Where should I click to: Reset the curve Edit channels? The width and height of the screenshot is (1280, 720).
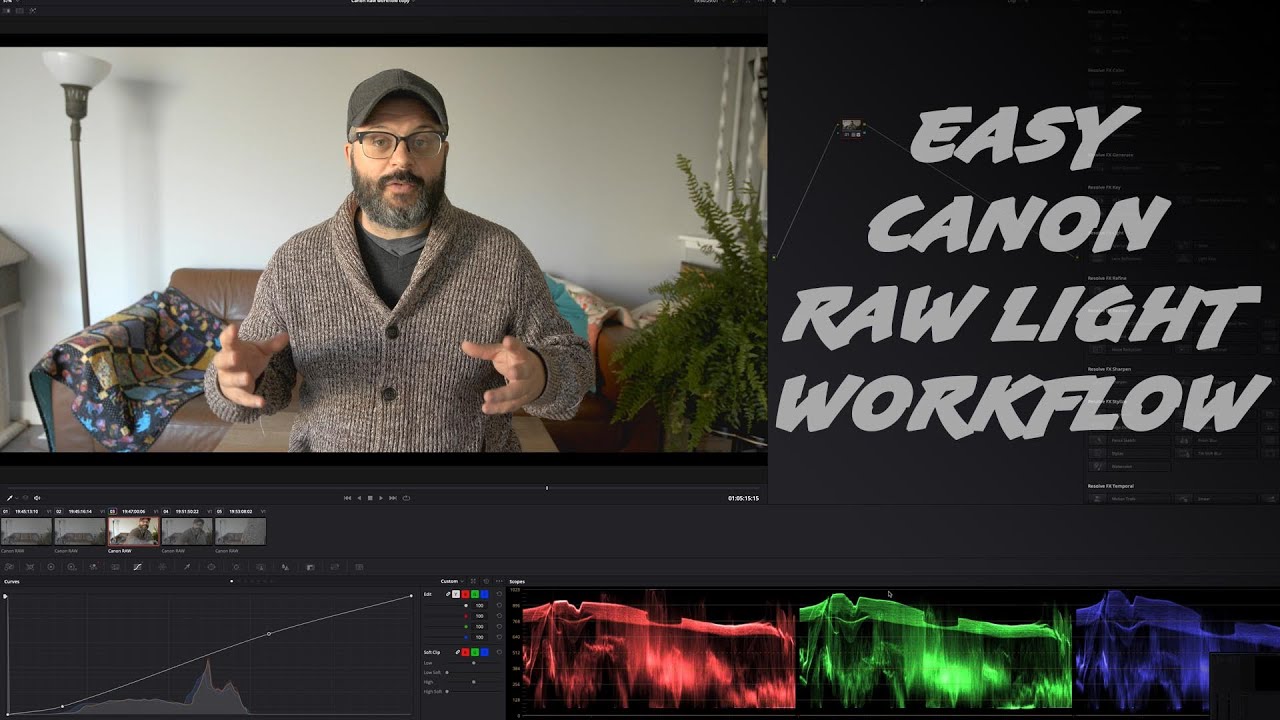click(x=499, y=594)
